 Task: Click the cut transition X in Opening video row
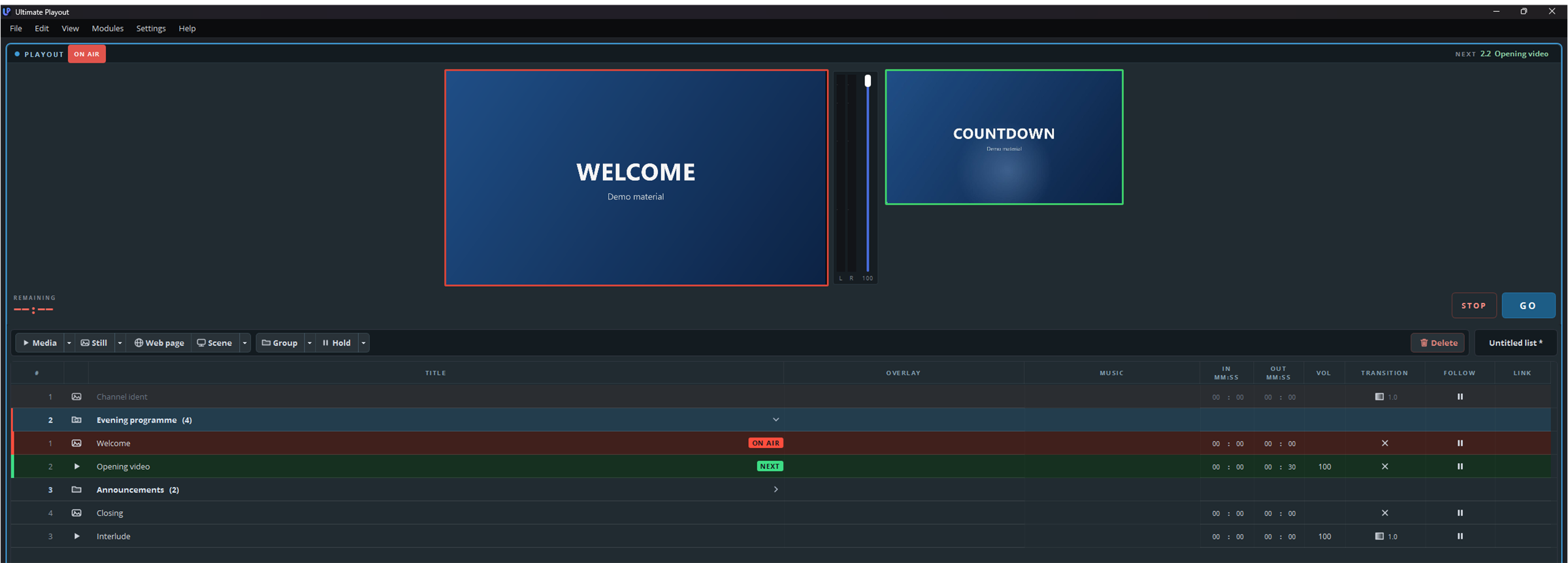tap(1384, 466)
